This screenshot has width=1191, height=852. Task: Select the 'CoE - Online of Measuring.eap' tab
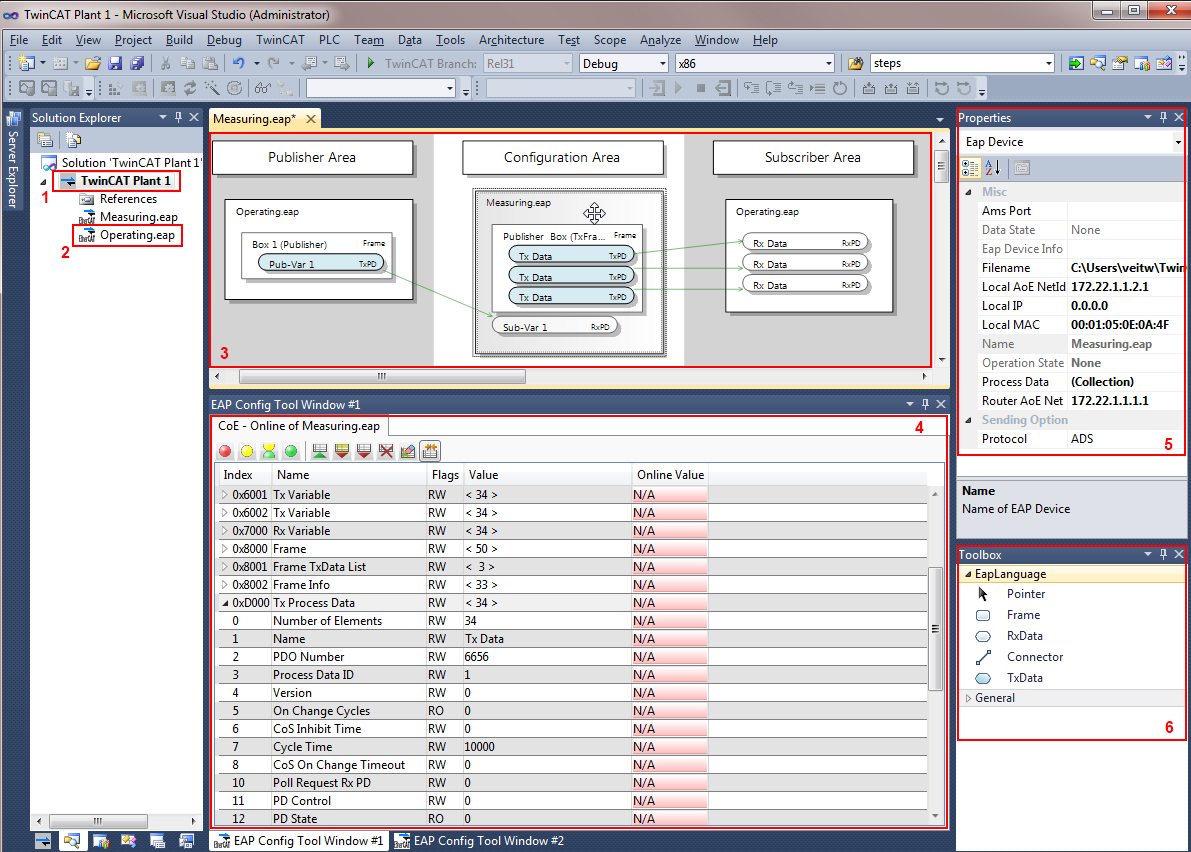point(299,426)
